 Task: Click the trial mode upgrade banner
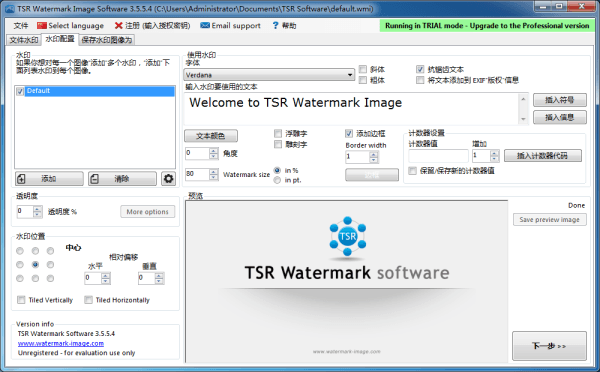(487, 26)
